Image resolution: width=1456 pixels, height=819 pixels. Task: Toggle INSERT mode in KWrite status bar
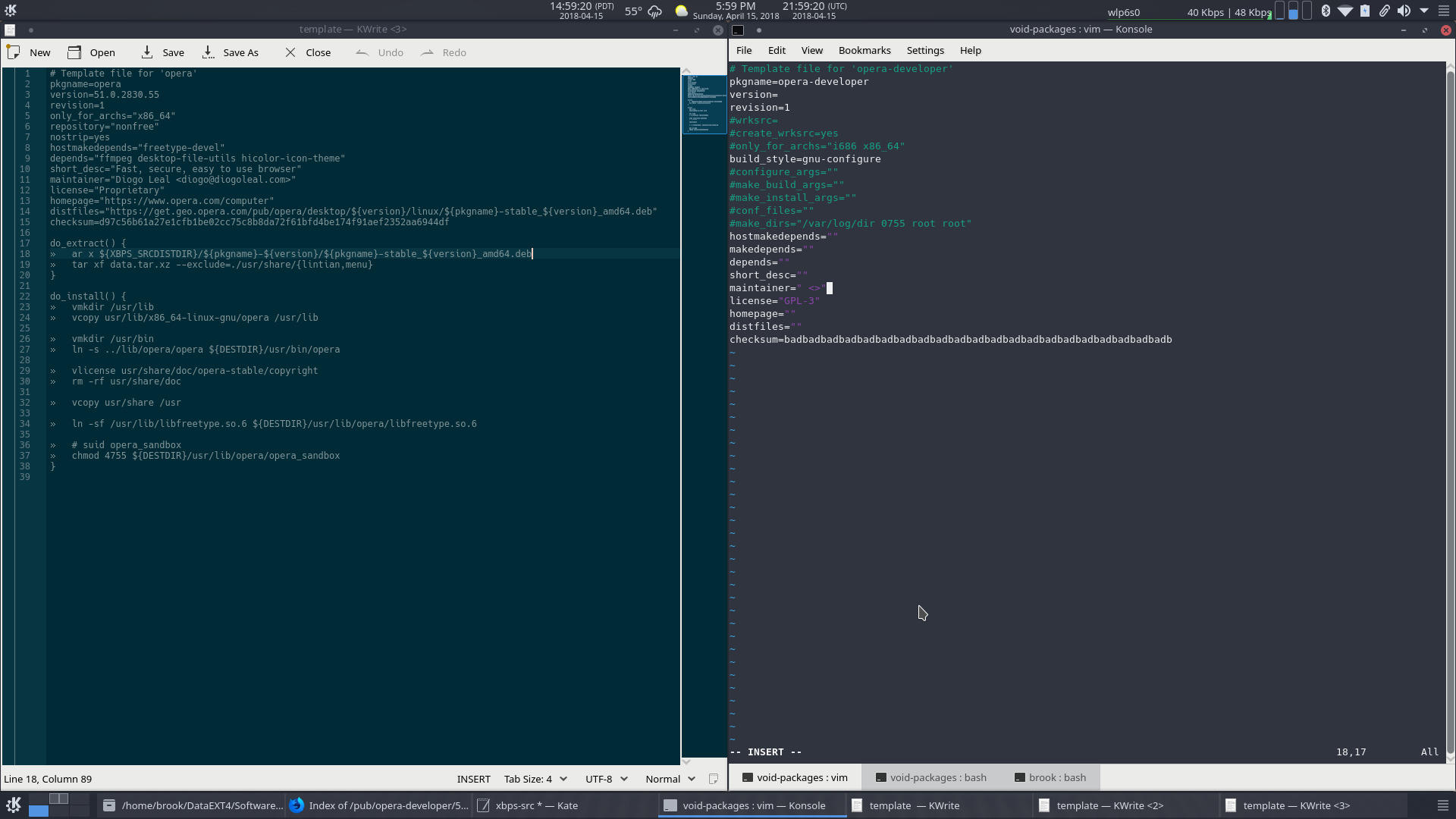[473, 779]
